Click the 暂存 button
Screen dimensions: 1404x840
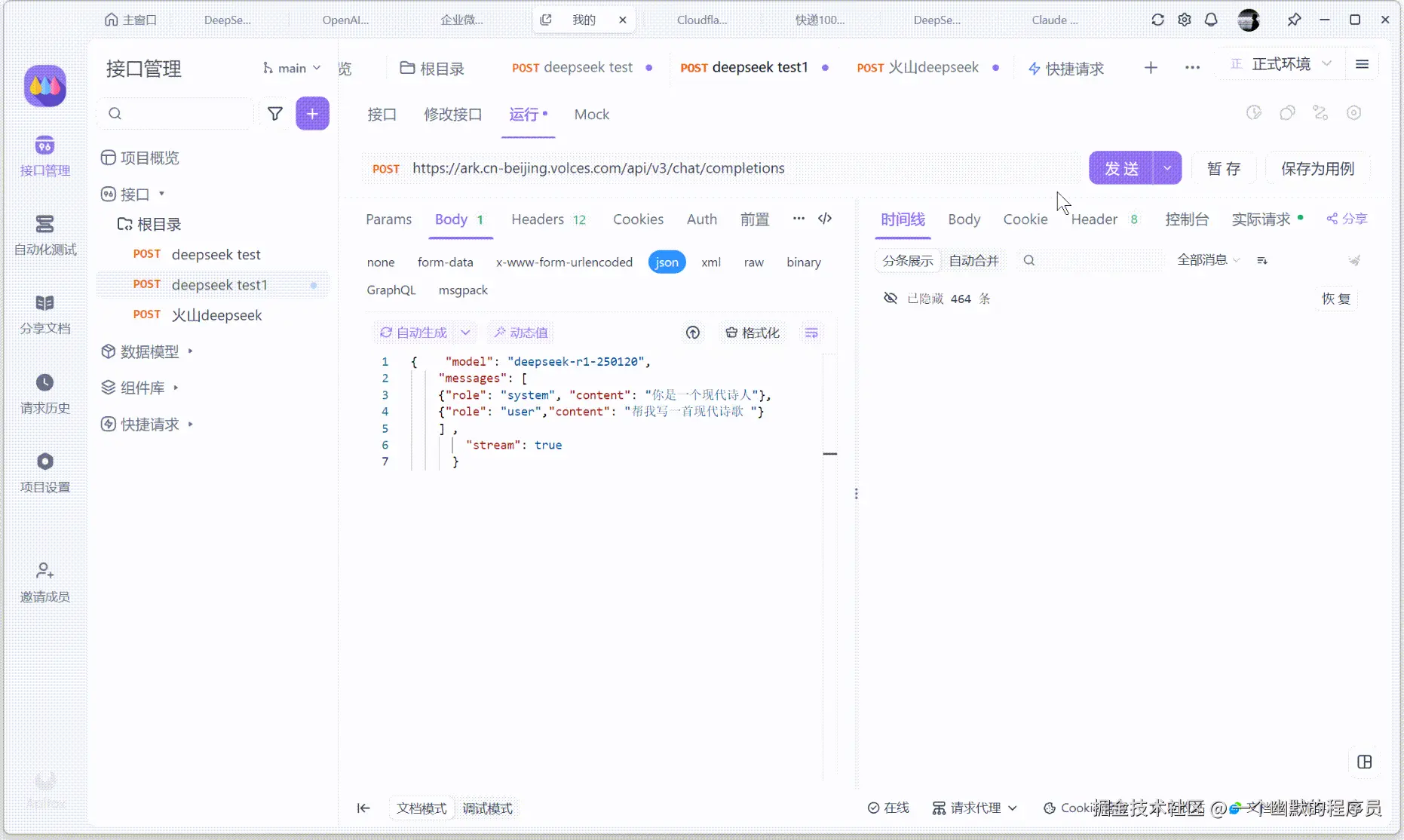point(1224,168)
